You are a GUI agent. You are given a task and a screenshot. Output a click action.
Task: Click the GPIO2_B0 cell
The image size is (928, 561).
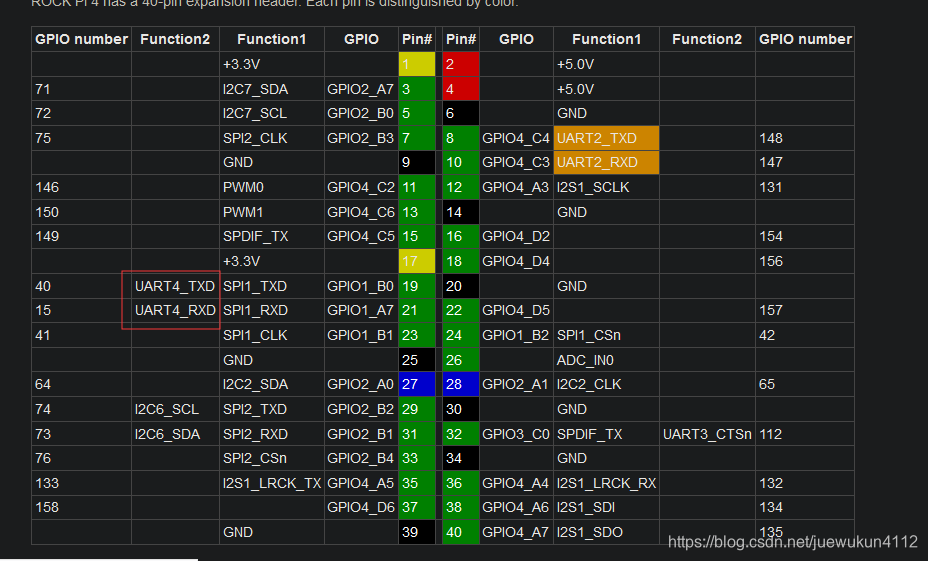click(x=361, y=113)
